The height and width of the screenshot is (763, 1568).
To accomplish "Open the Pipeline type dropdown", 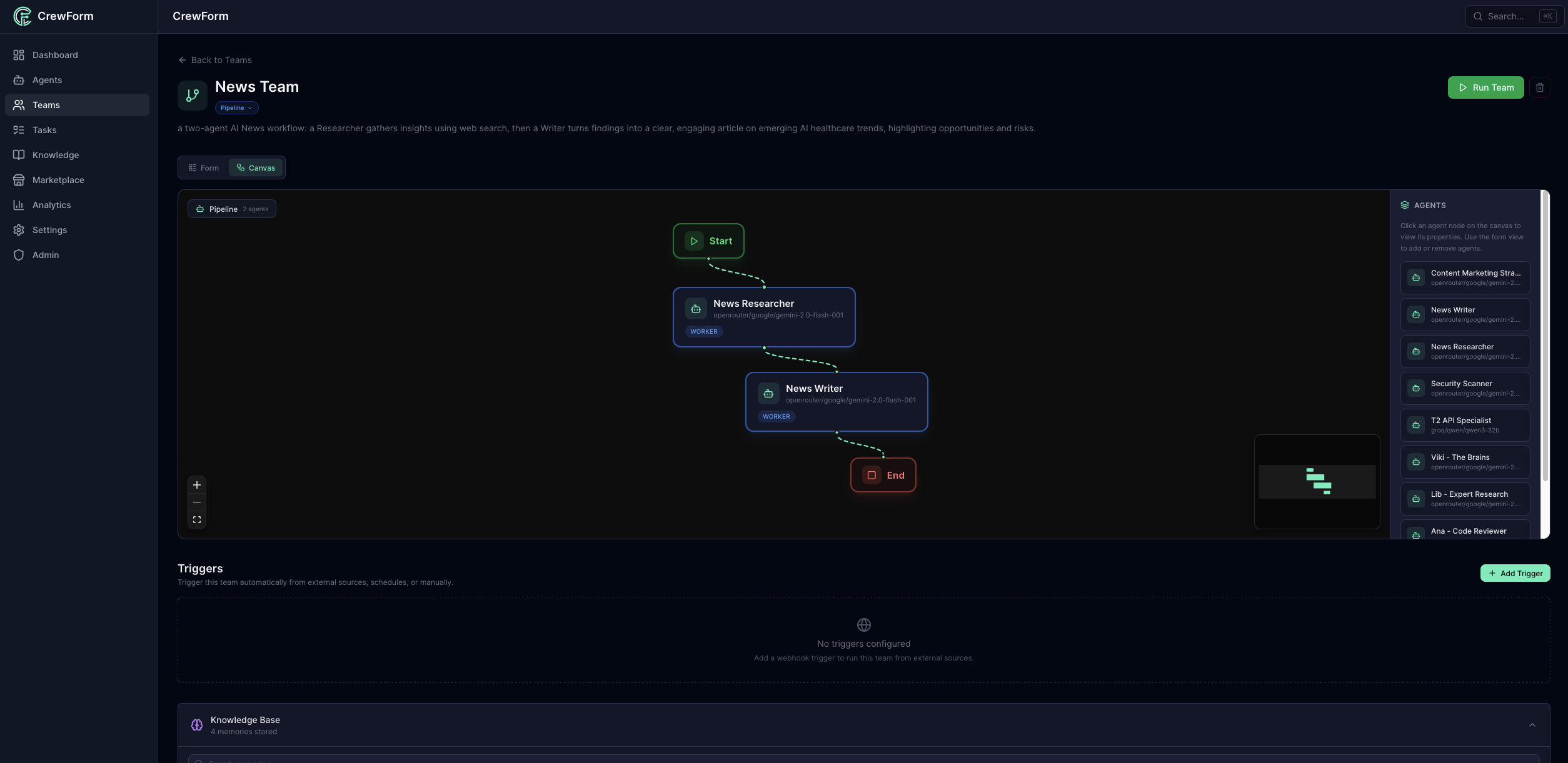I will coord(236,108).
